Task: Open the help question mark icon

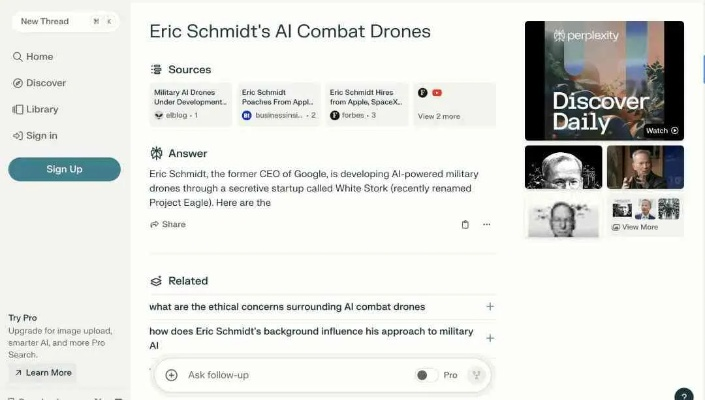Action: 683,395
